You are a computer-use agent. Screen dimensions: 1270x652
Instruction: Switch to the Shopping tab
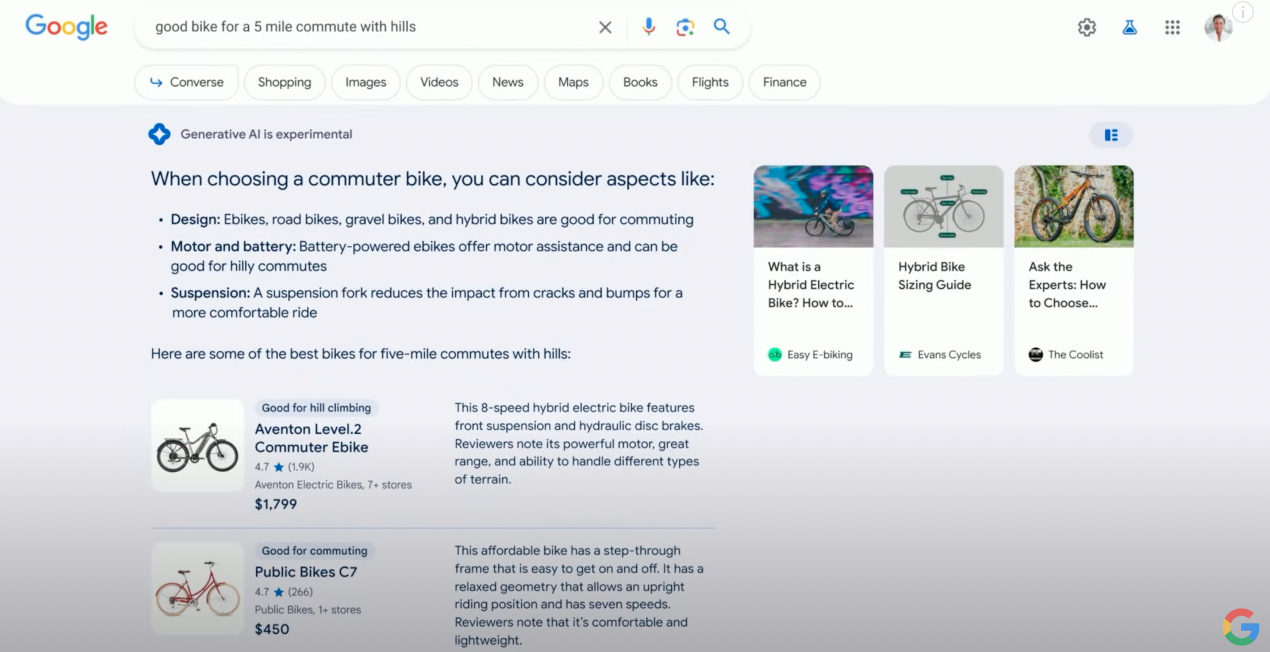point(284,82)
